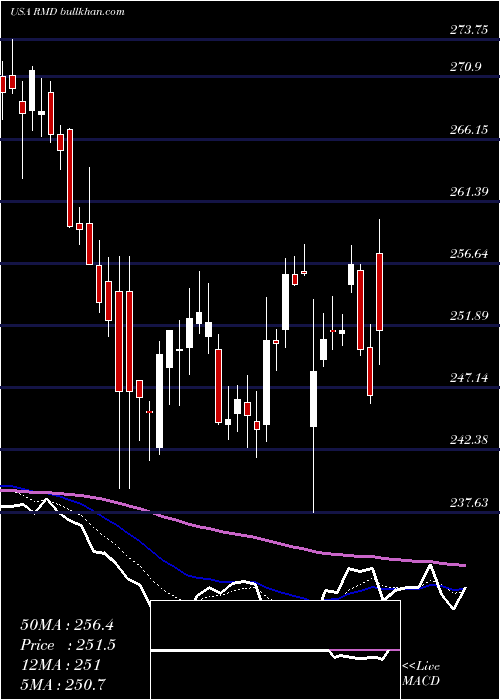Click the 256.64 price level label

469,254
